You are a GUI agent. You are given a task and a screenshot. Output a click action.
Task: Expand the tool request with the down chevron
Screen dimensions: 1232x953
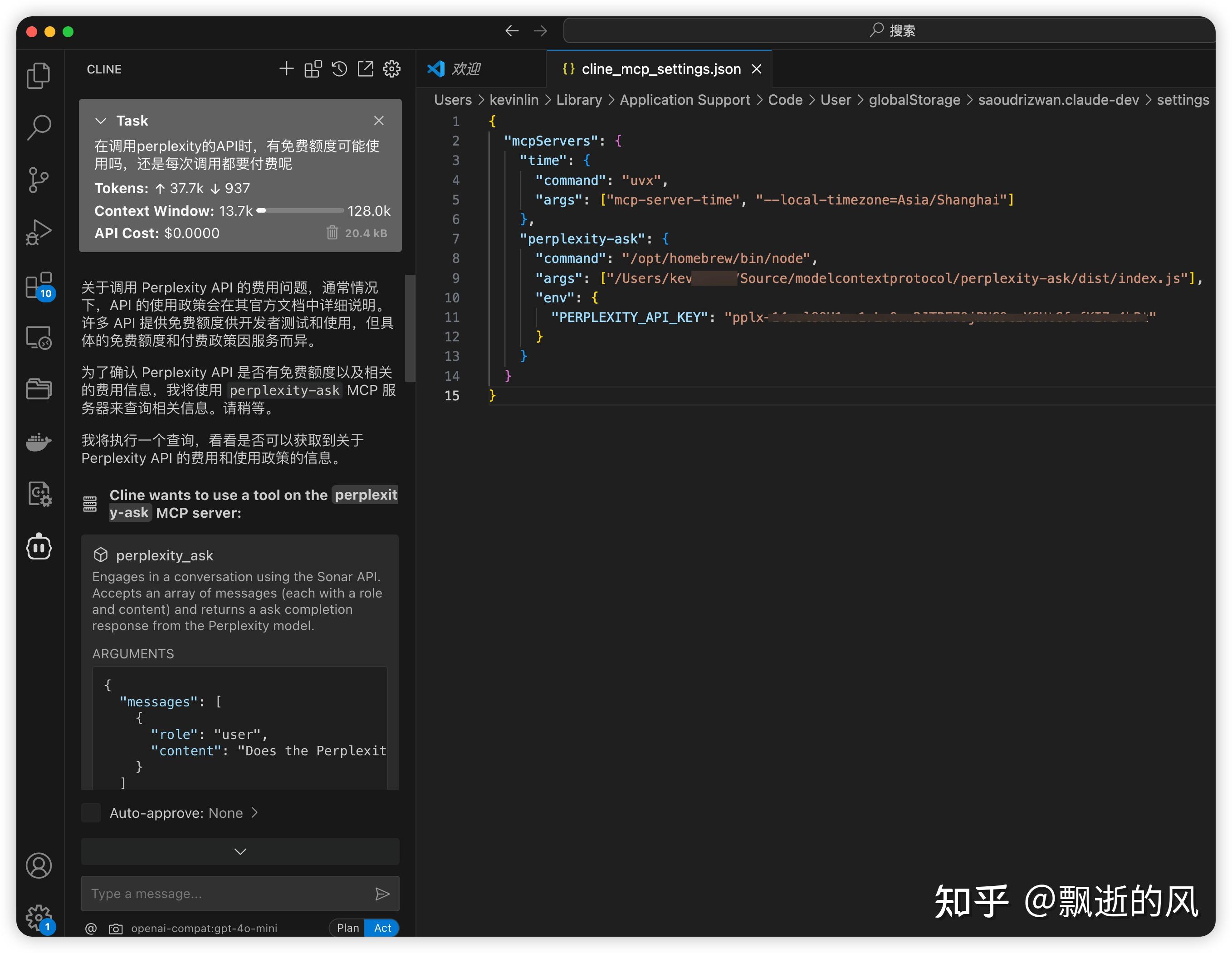pos(240,851)
